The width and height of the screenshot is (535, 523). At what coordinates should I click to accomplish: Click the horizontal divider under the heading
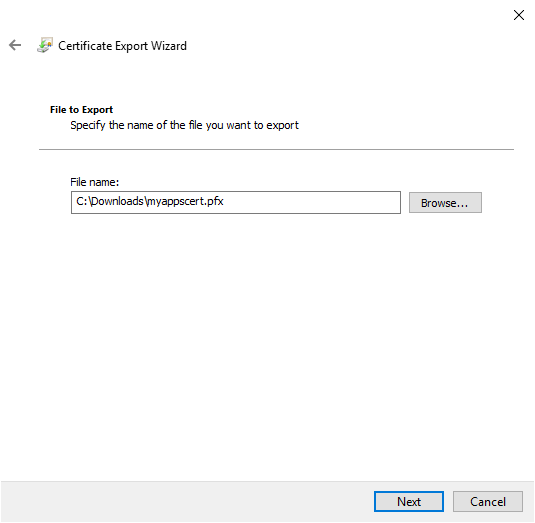click(276, 149)
